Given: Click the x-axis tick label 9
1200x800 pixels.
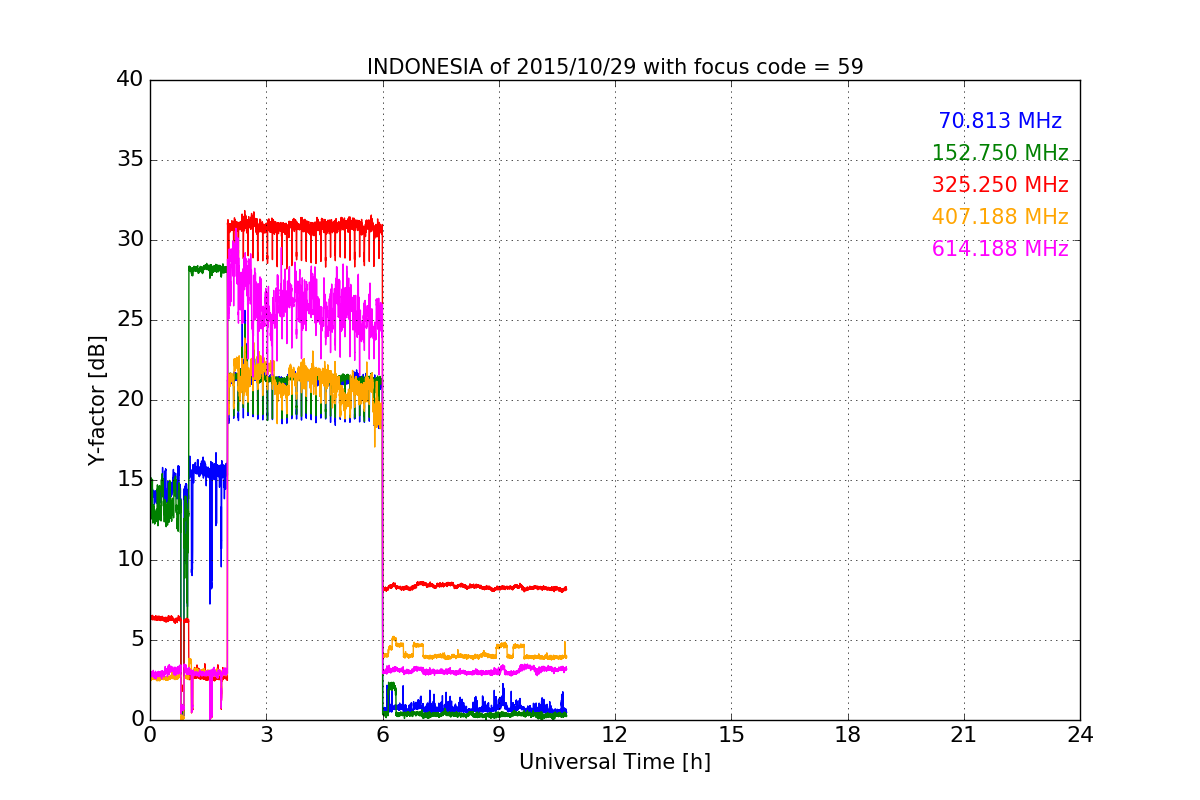Looking at the screenshot, I should (499, 735).
